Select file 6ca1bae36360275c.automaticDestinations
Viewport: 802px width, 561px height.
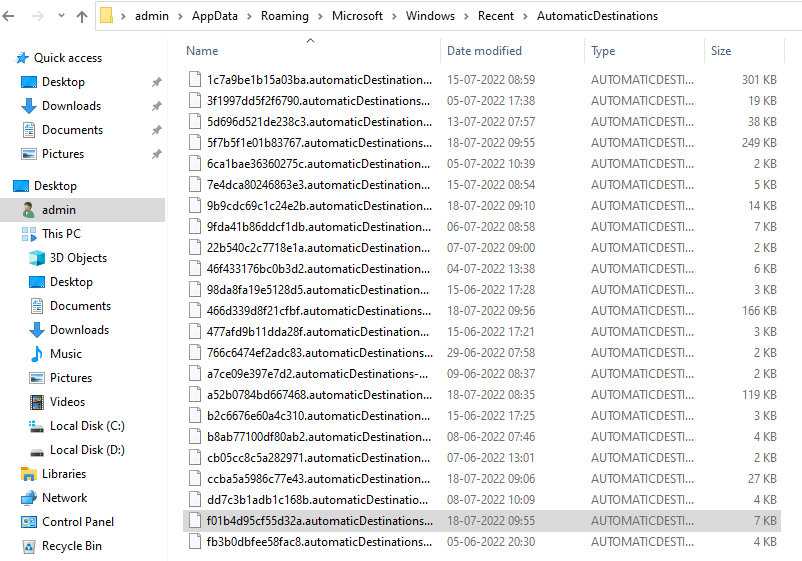pos(318,164)
